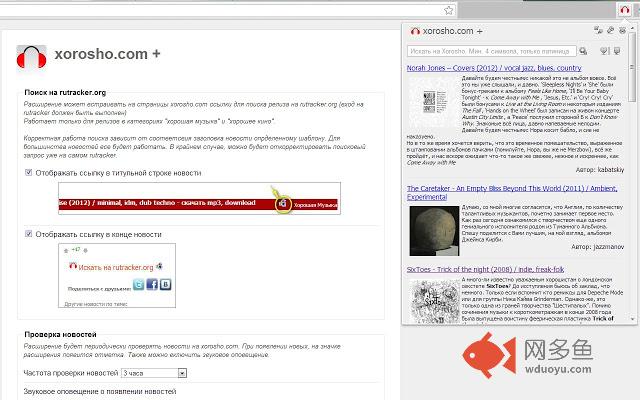Click 'Автор: kabatskiy' text
The width and height of the screenshot is (640, 400).
tap(600, 169)
